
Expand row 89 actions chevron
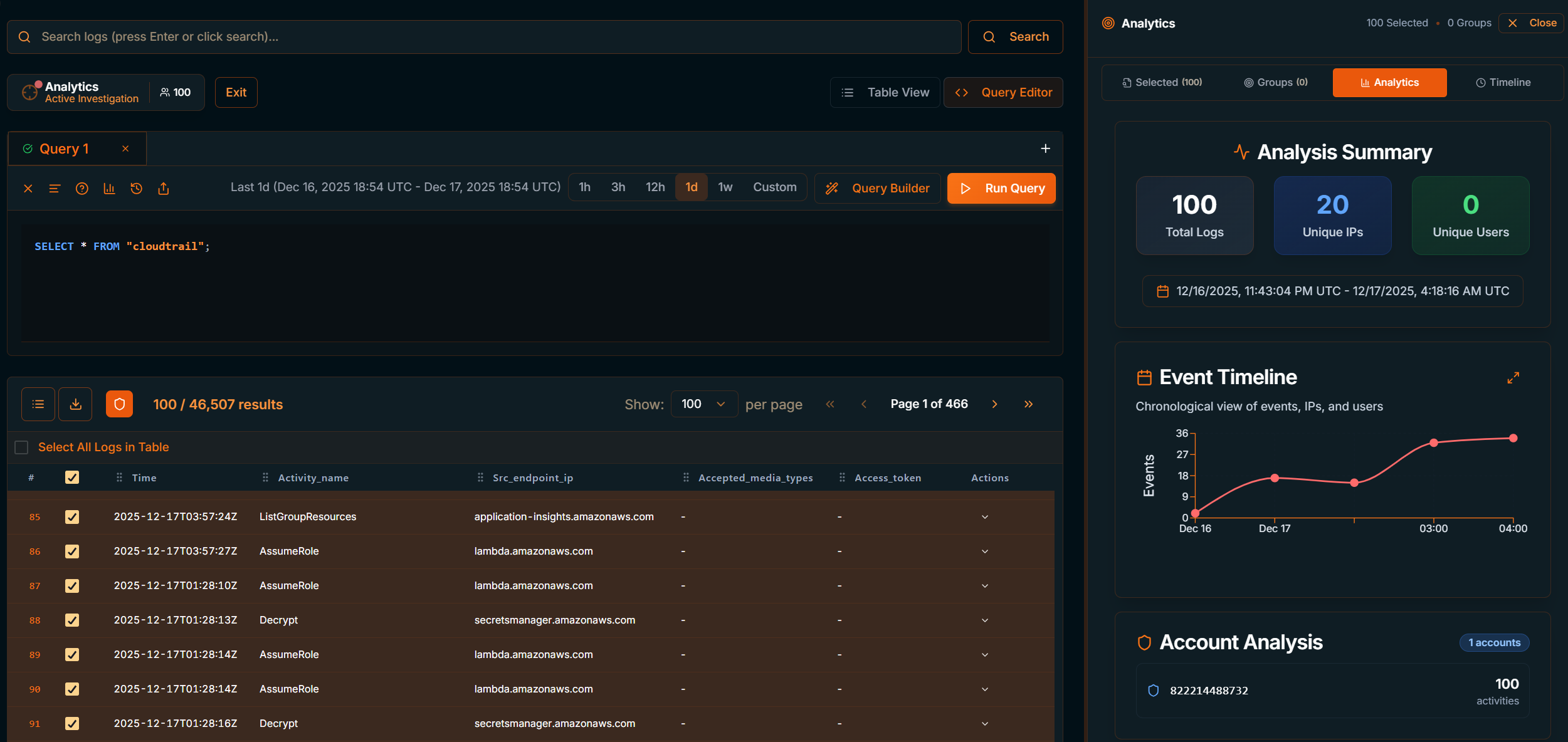pos(984,655)
